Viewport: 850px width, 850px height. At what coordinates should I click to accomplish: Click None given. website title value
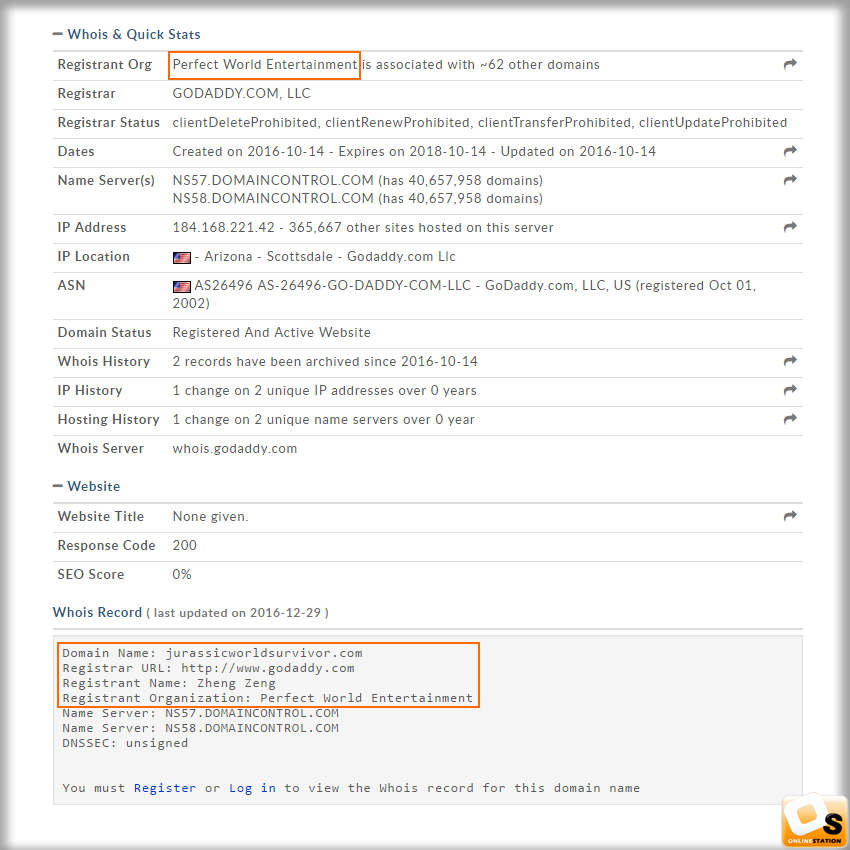[210, 517]
